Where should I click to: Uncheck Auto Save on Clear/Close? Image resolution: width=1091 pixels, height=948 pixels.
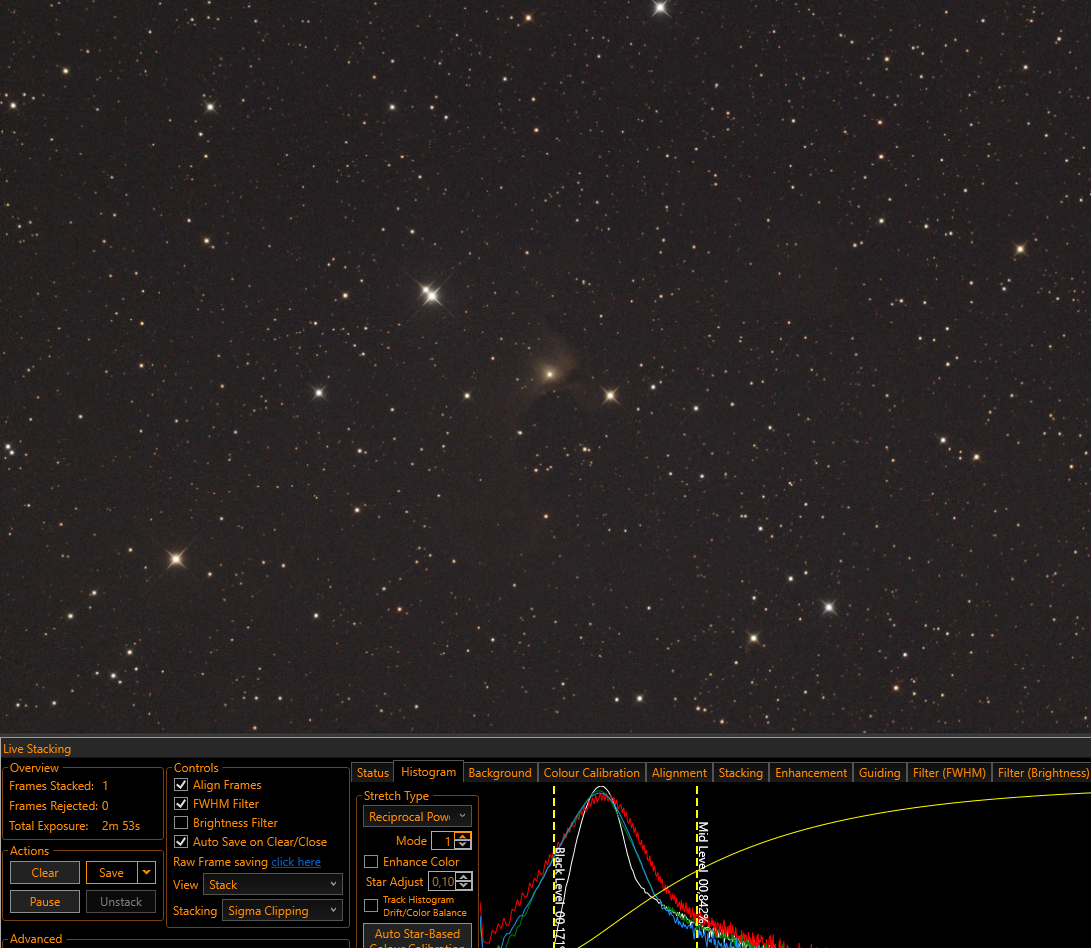(181, 842)
